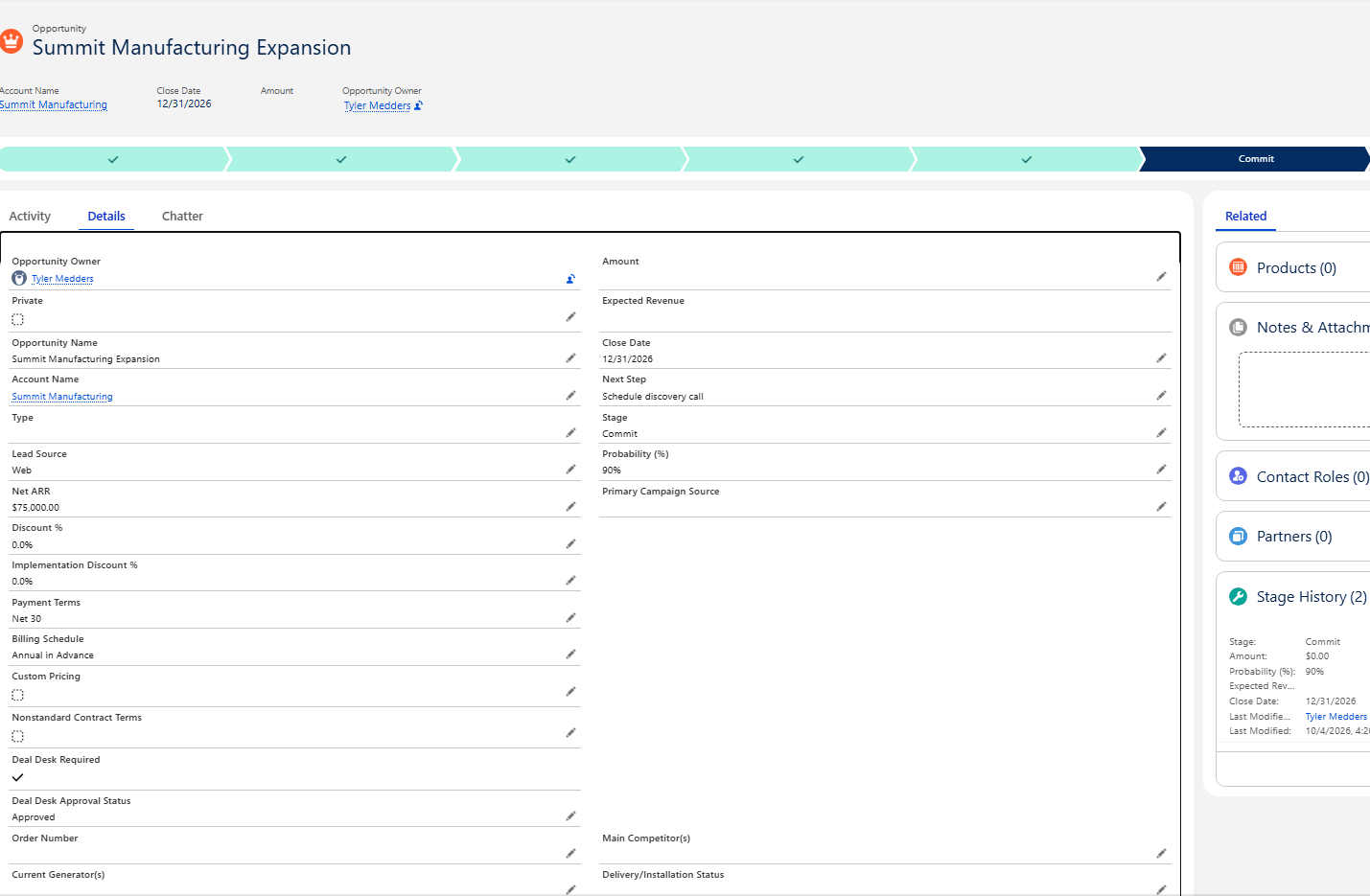The width and height of the screenshot is (1370, 896).
Task: Toggle Nonstandard Contract Terms checkbox
Action: pyautogui.click(x=17, y=736)
